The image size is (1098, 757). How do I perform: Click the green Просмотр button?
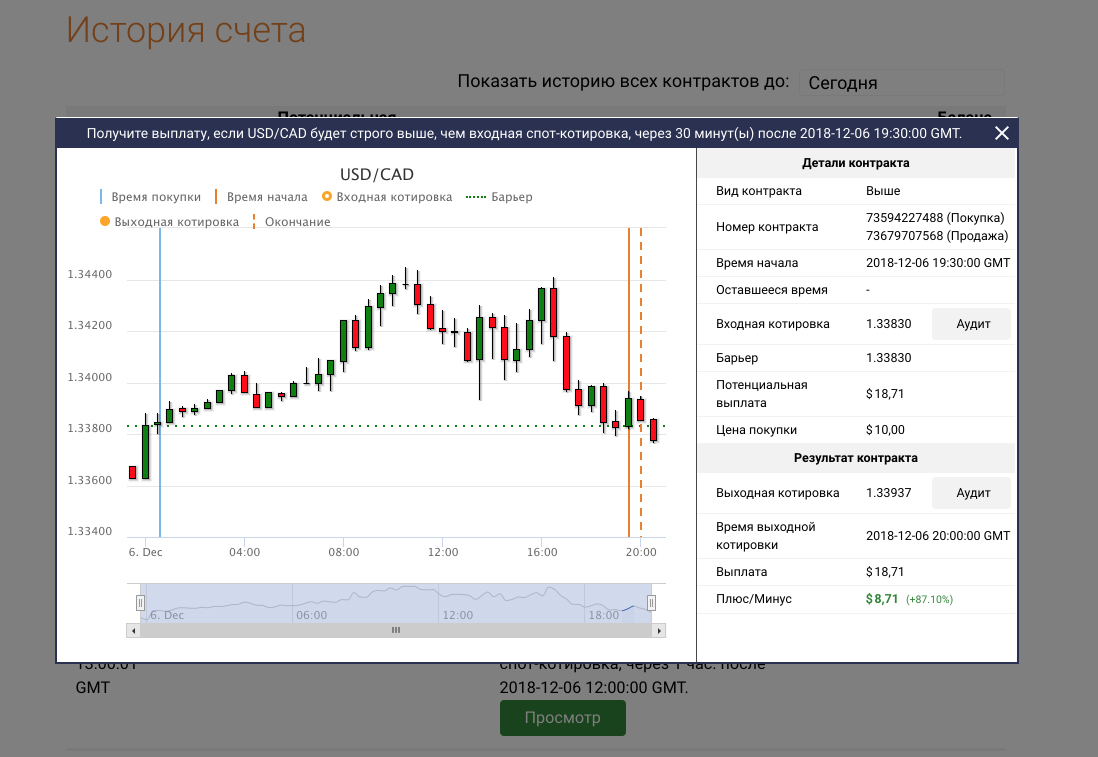[x=562, y=718]
